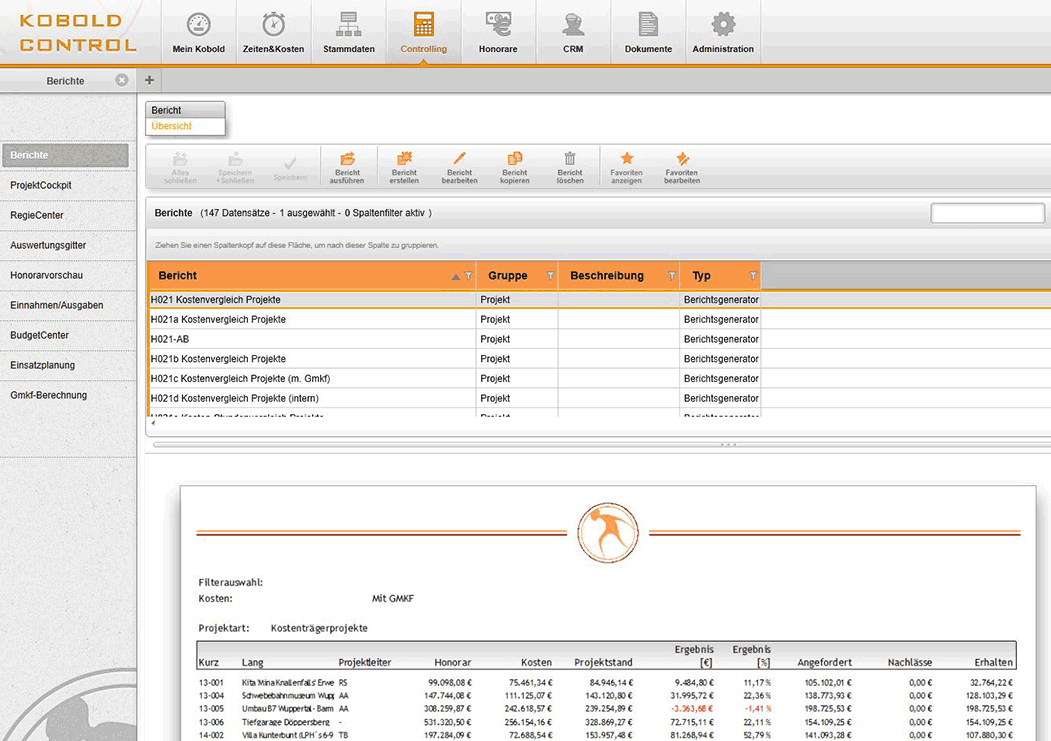Toggle sort arrow on Bericht column
This screenshot has height=741, width=1051.
click(x=456, y=277)
